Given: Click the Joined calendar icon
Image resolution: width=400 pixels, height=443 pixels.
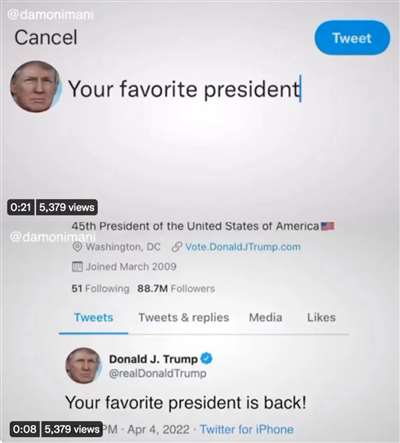Looking at the screenshot, I should (x=77, y=267).
